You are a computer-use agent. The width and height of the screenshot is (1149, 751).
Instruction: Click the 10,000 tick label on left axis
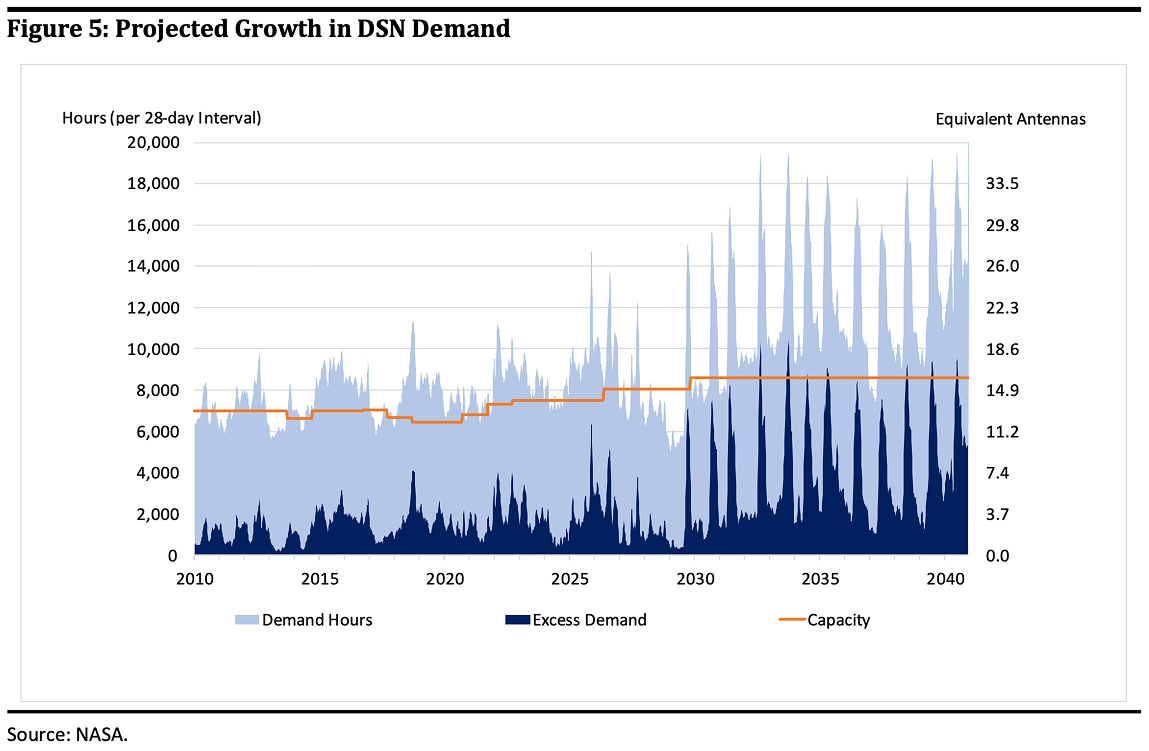pyautogui.click(x=155, y=349)
